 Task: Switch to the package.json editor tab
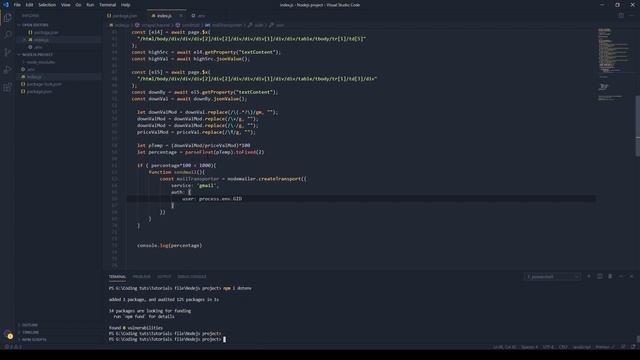(124, 16)
